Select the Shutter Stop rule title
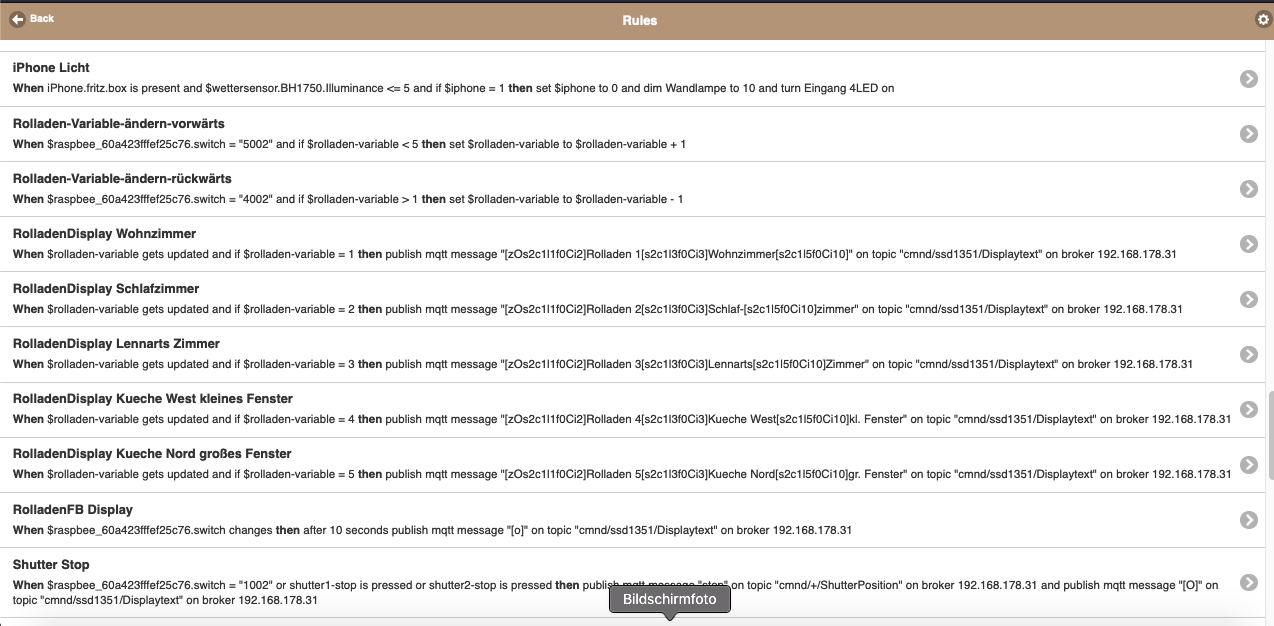 51,564
